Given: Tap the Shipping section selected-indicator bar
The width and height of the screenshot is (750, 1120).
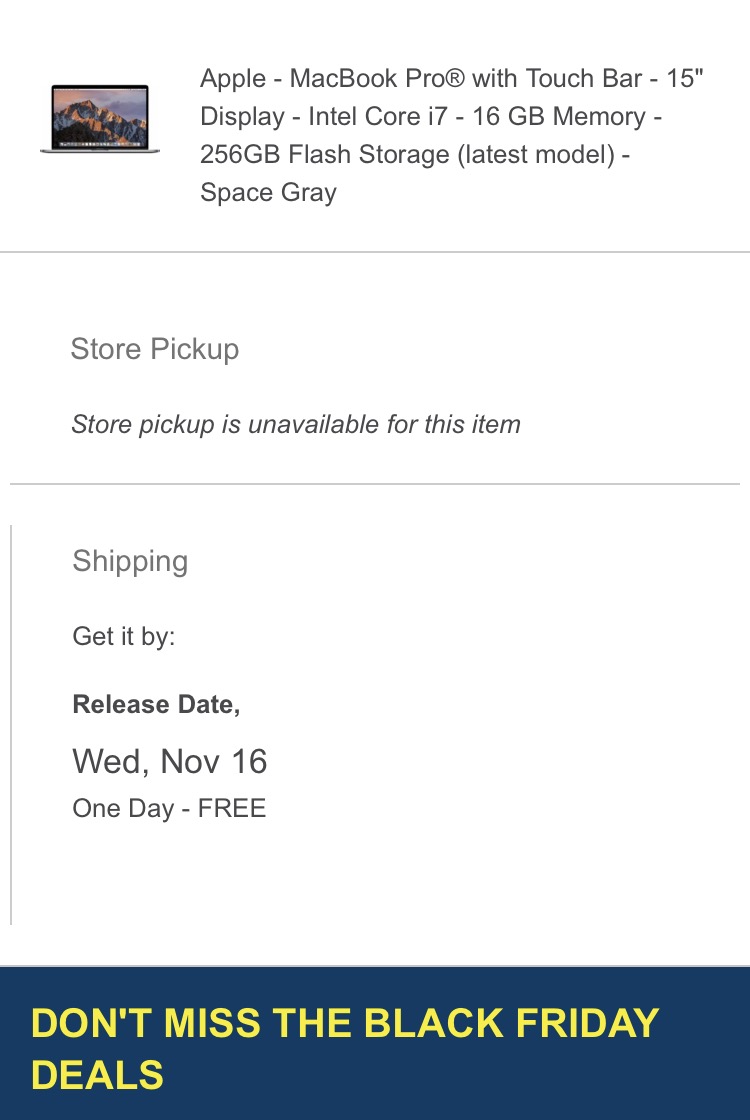Looking at the screenshot, I should pos(11,724).
